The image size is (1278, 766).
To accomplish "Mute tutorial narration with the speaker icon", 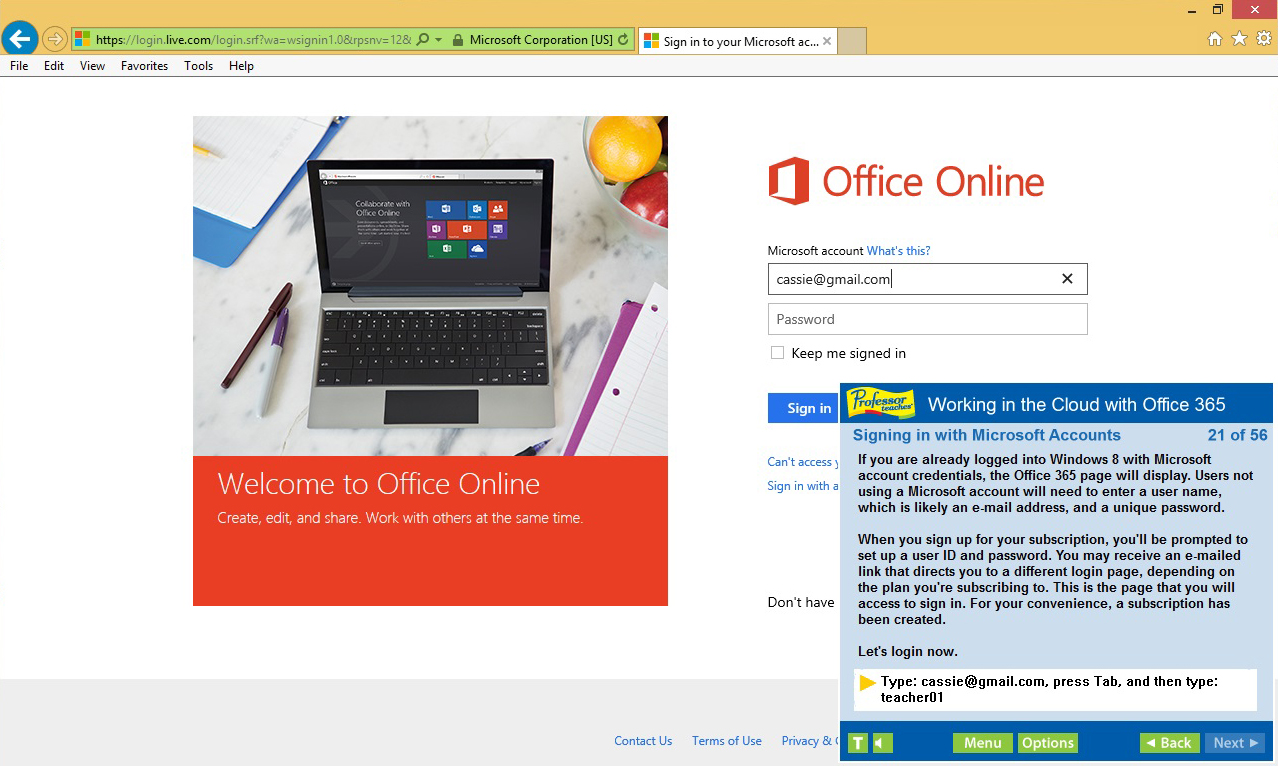I will coord(881,743).
